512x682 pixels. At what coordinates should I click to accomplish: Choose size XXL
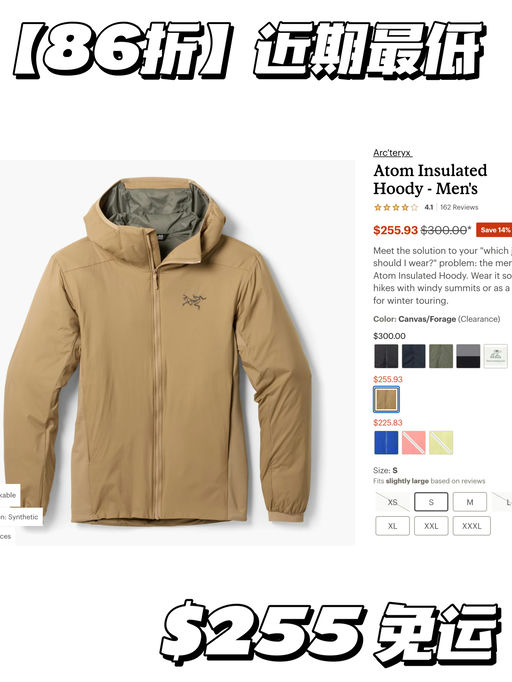[431, 526]
